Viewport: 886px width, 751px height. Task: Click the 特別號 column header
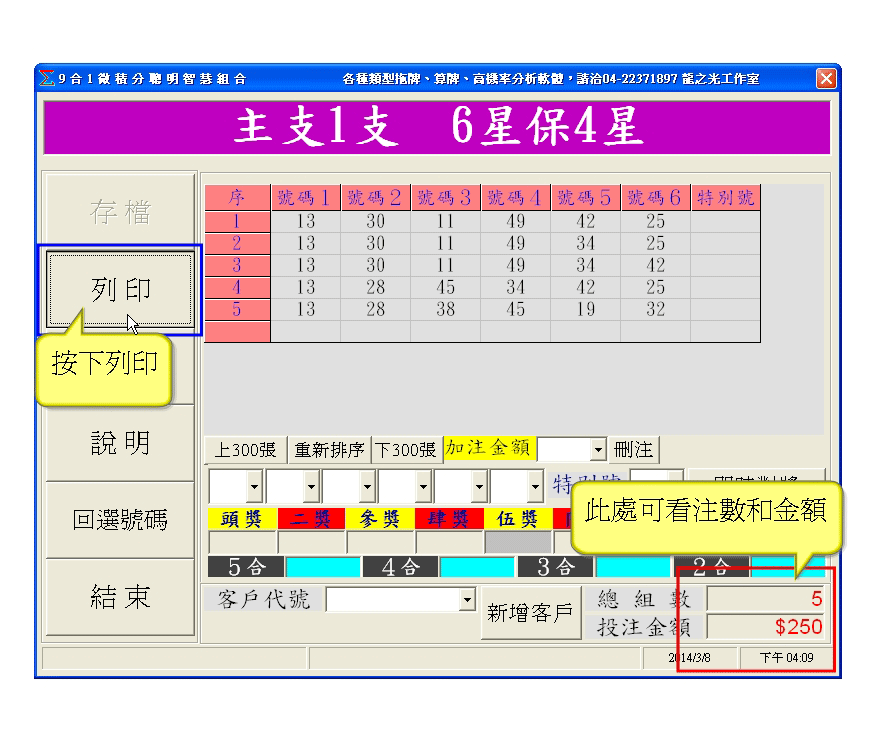pos(725,197)
